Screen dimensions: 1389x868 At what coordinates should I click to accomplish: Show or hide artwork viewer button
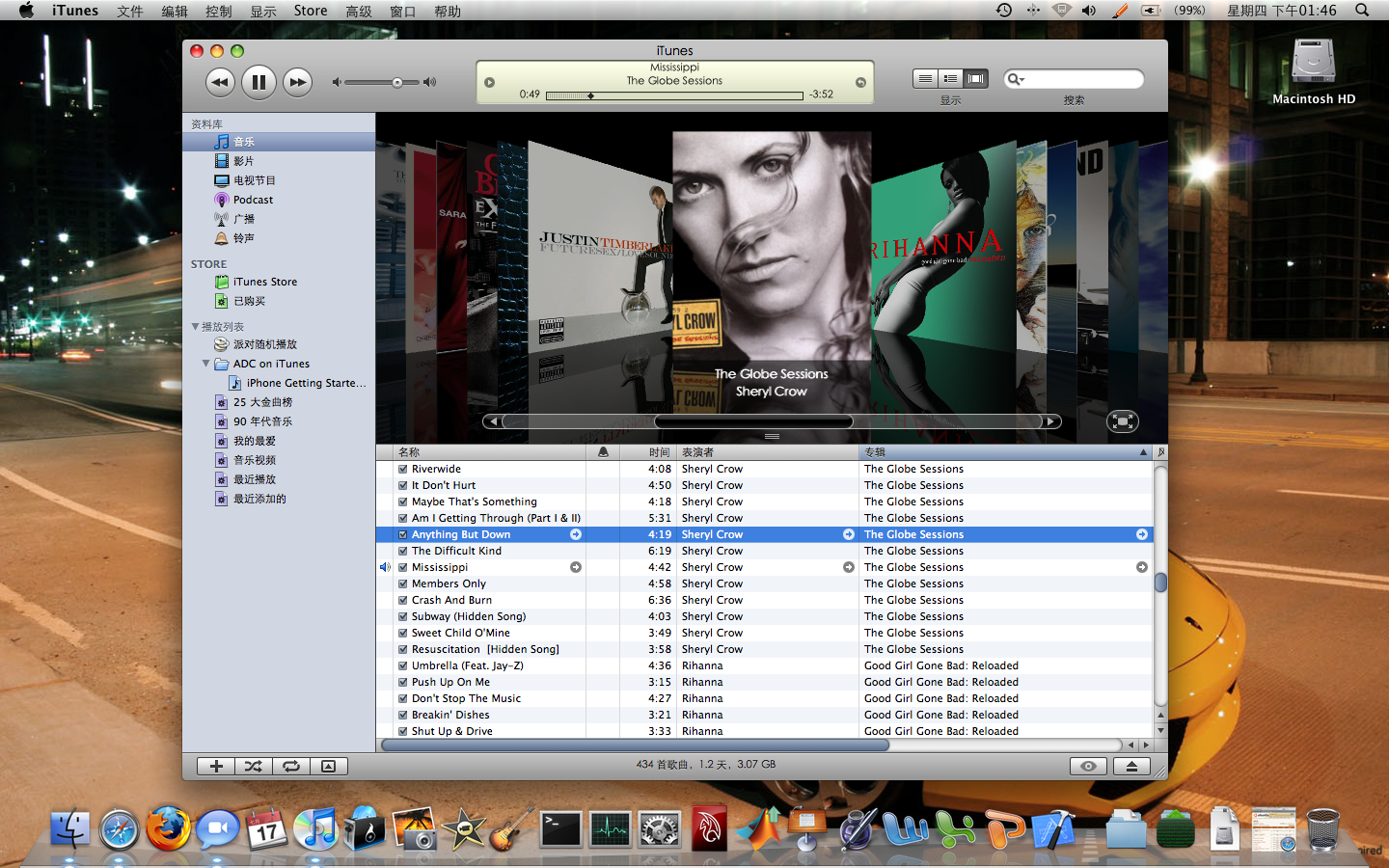tap(328, 766)
